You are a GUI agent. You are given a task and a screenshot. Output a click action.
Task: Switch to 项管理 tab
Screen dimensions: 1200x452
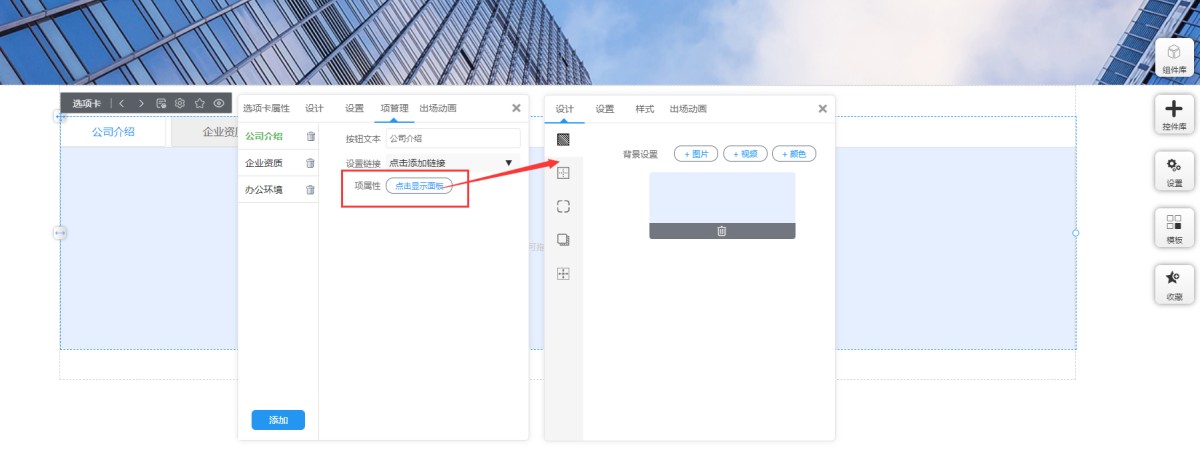[x=394, y=108]
